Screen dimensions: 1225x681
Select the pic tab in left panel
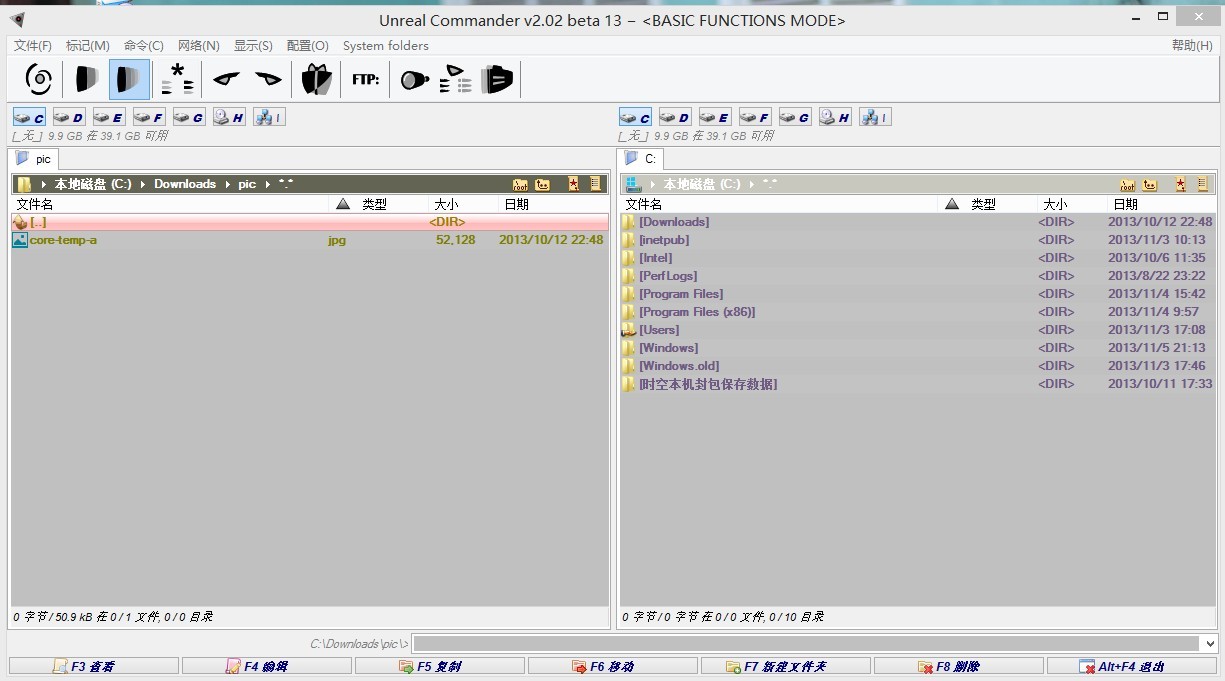(x=34, y=159)
